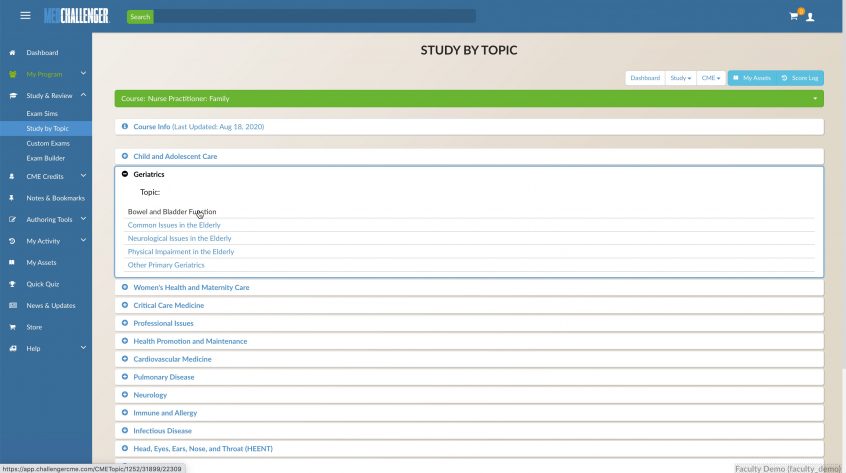846x473 pixels.
Task: Open the hamburger menu icon
Action: pyautogui.click(x=25, y=16)
